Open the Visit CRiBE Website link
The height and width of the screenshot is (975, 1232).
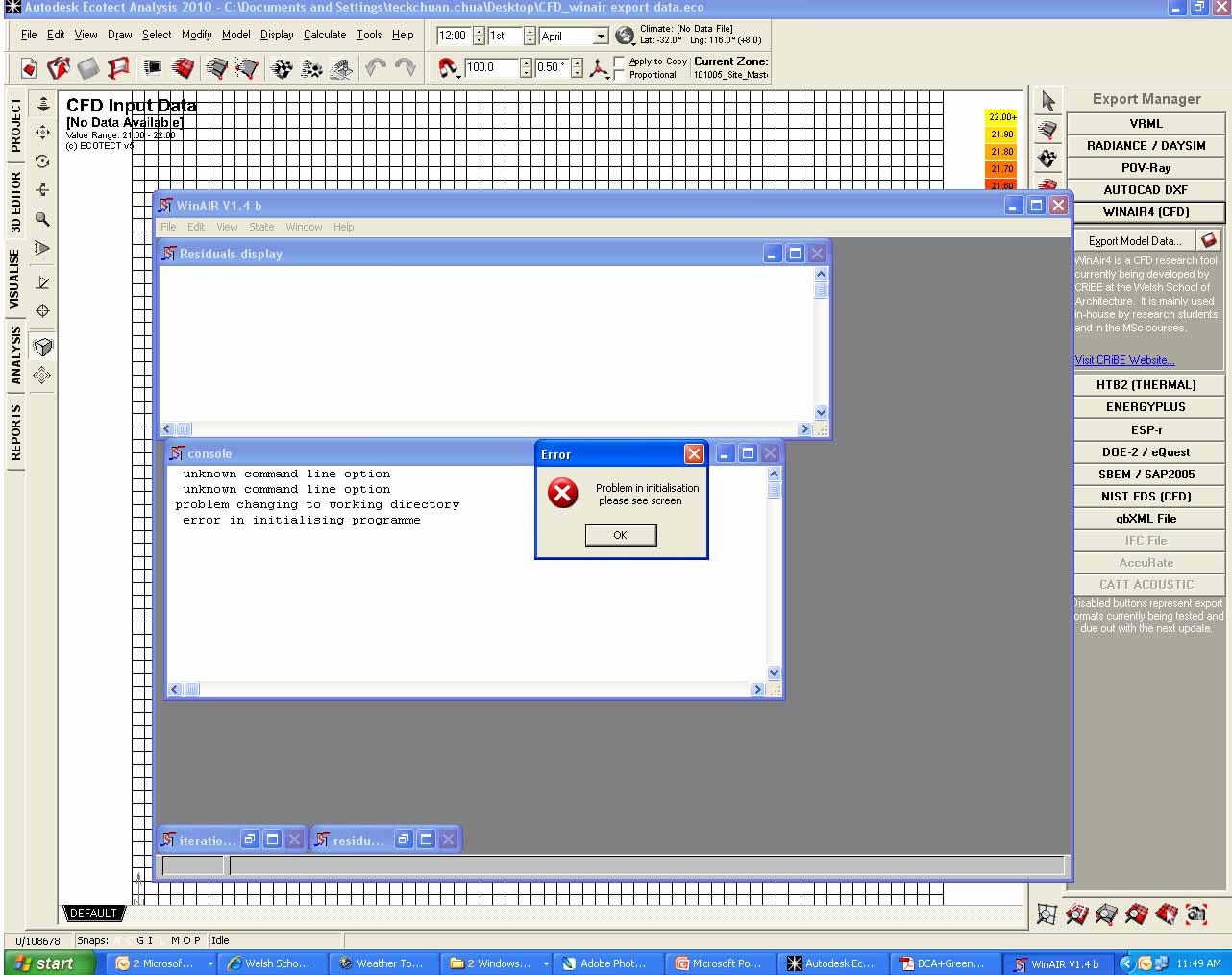(x=1124, y=360)
